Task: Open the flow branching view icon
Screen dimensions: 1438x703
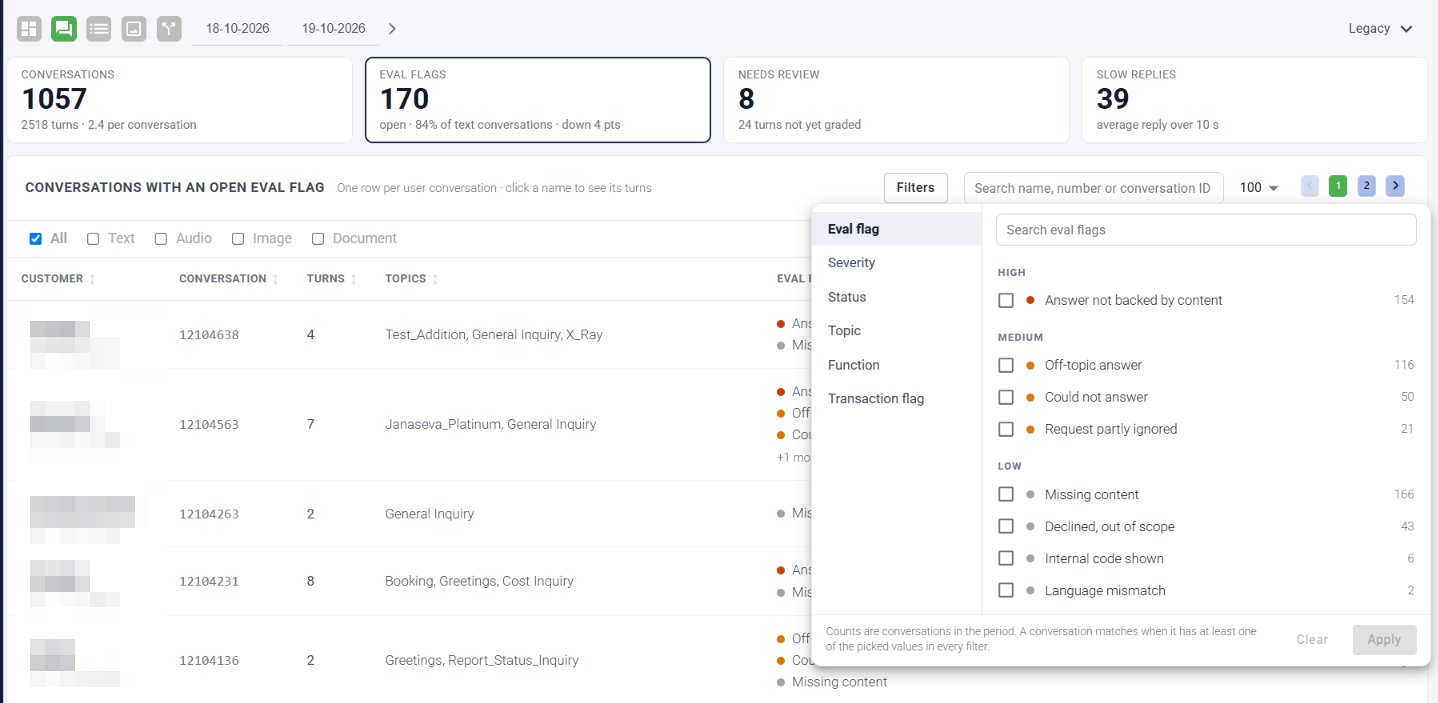Action: [169, 29]
